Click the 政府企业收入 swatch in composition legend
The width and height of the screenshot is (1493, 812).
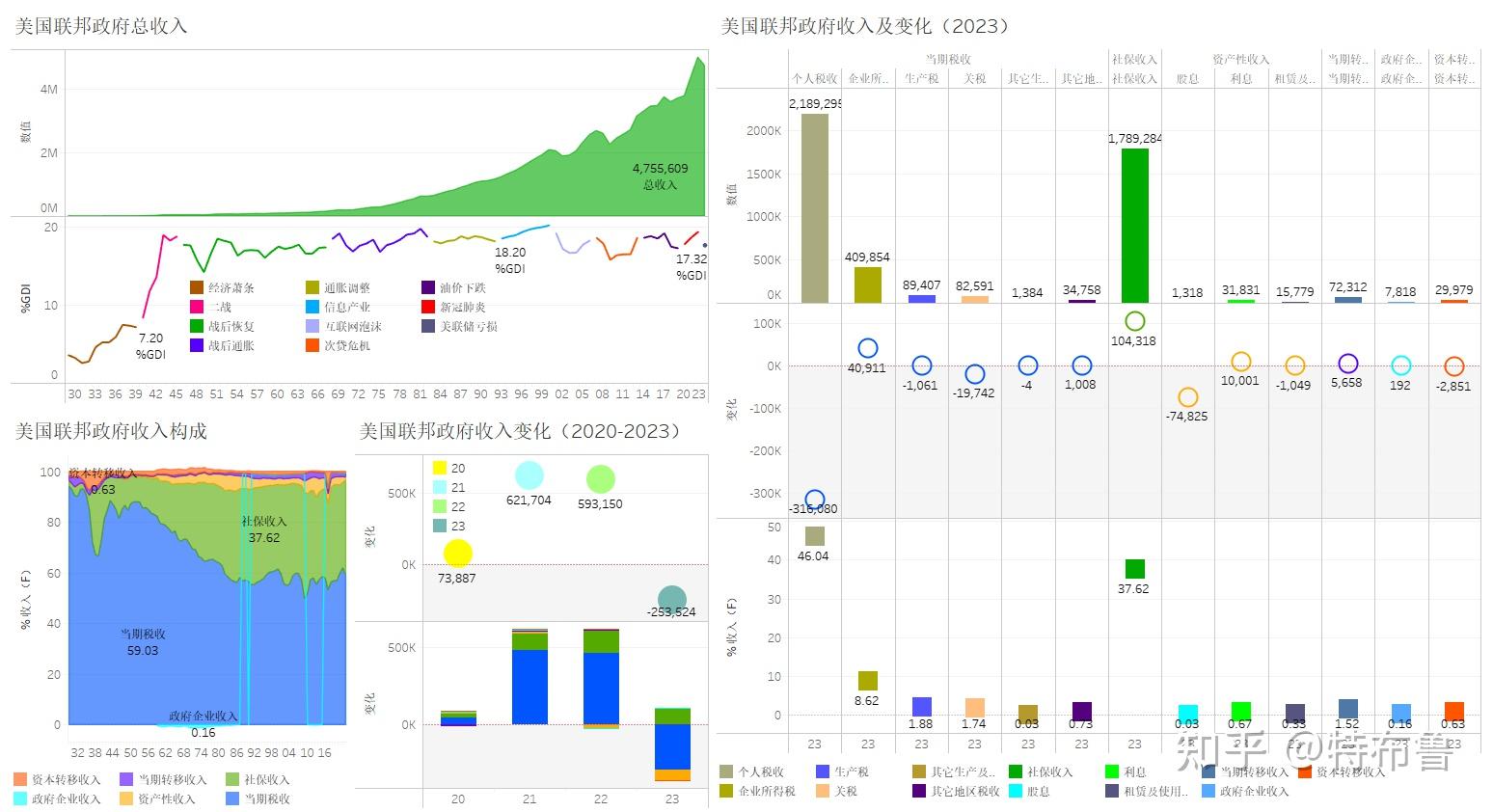click(x=20, y=798)
